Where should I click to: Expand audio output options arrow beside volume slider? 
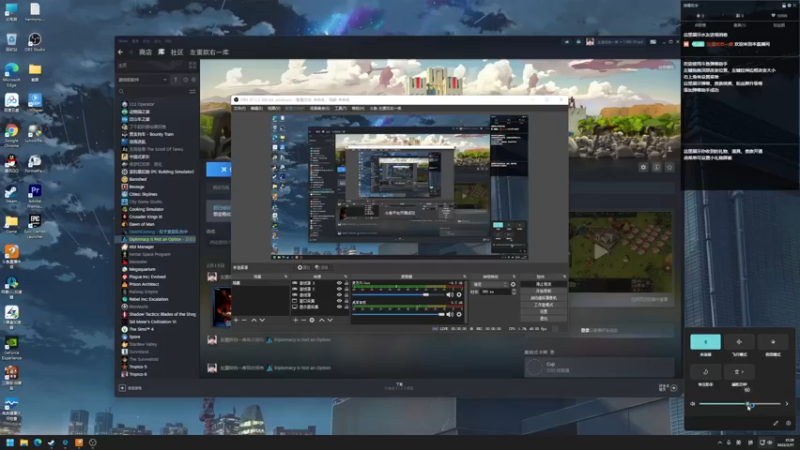click(787, 404)
